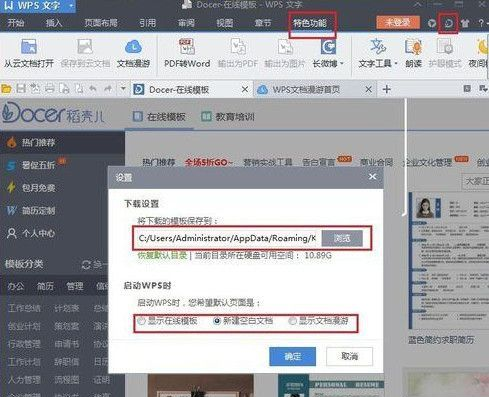Toggle 护眼模式 eye protection mode
The height and width of the screenshot is (397, 489).
click(445, 53)
